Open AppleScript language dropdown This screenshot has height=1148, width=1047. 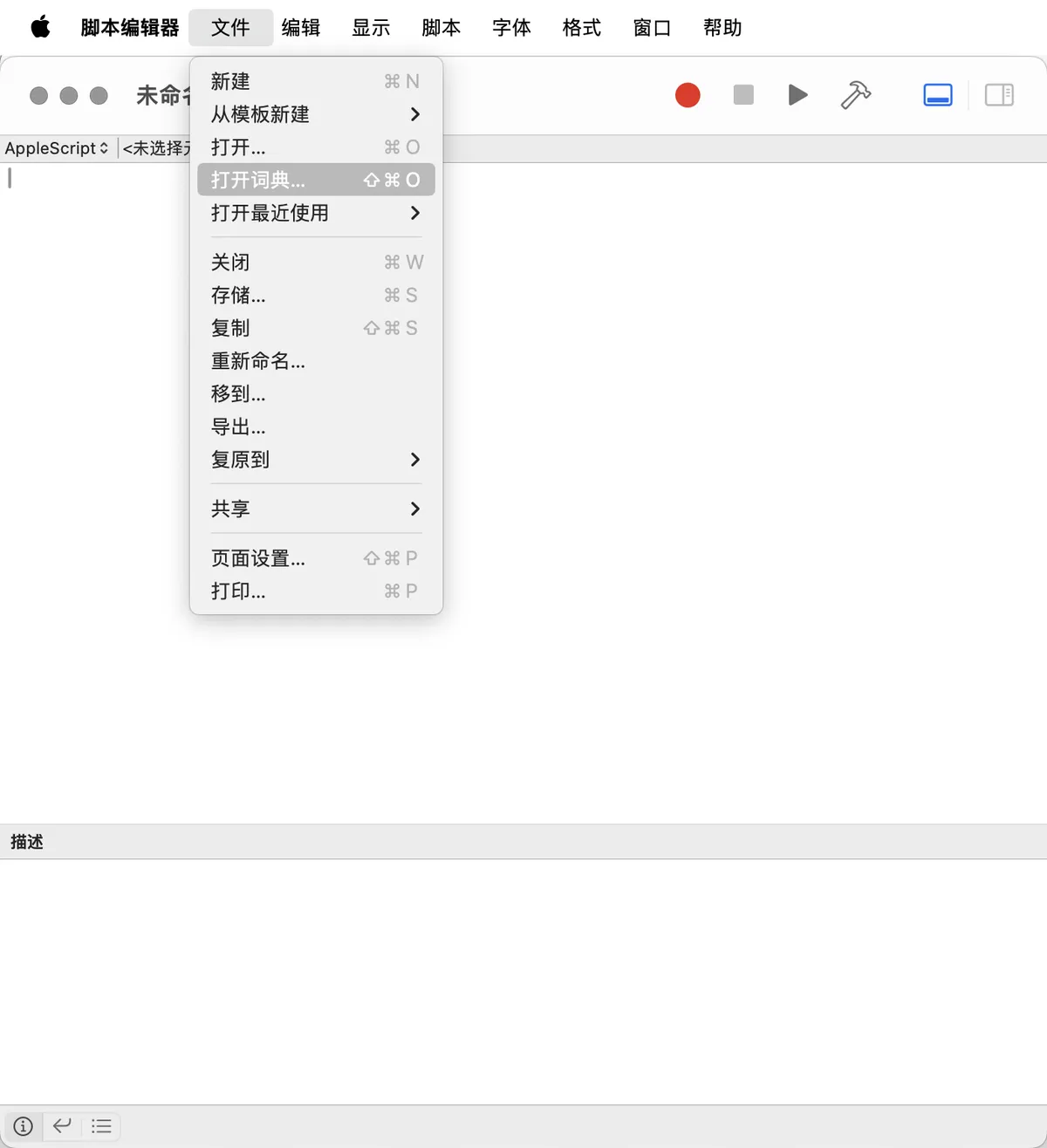pyautogui.click(x=57, y=148)
